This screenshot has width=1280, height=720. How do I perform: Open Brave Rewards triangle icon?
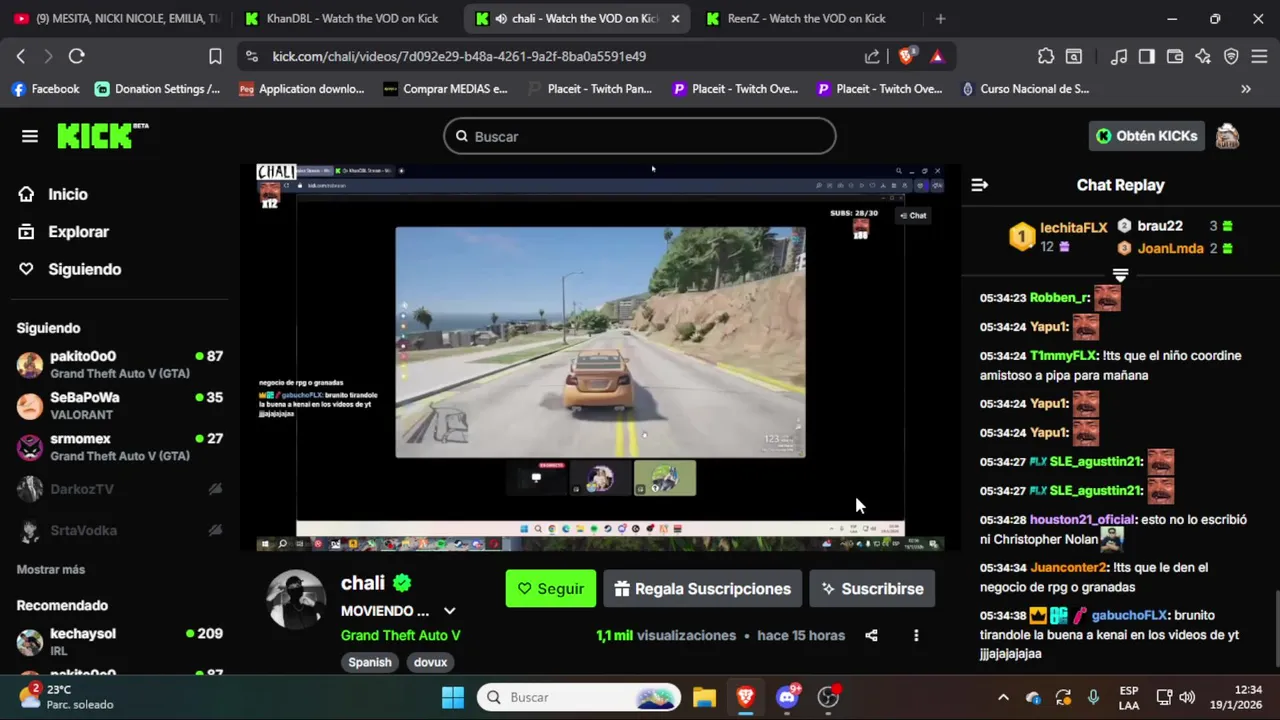[937, 56]
